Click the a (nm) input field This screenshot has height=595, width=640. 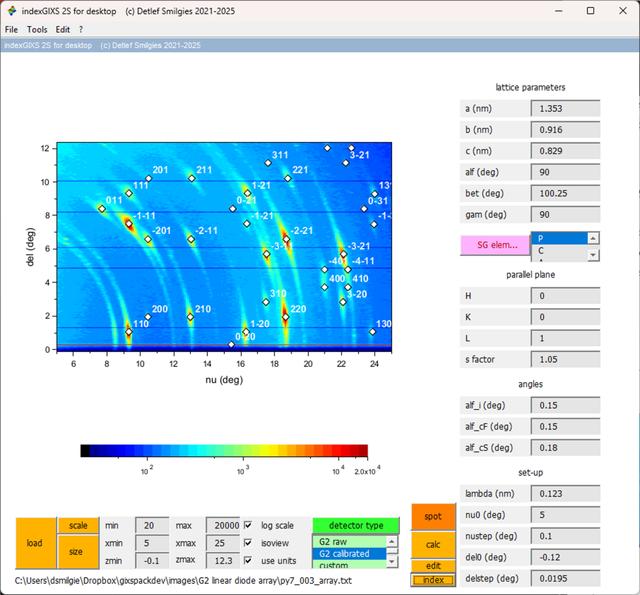[565, 109]
